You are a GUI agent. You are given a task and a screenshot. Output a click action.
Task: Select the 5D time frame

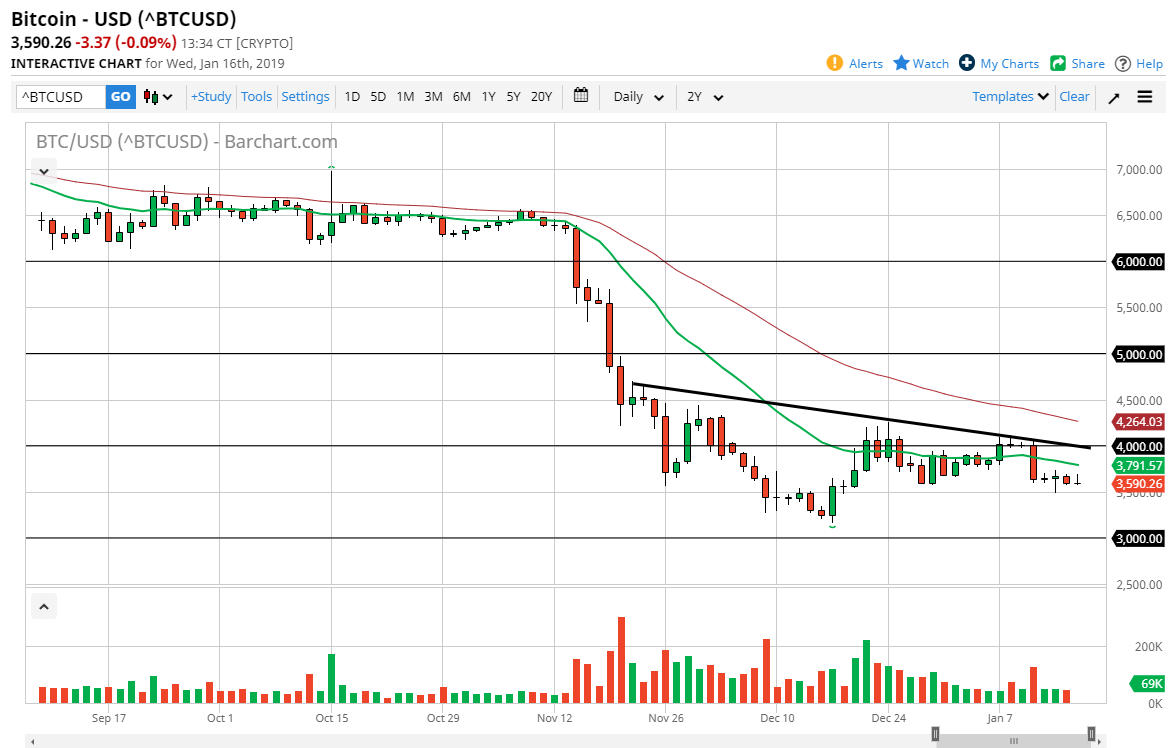(378, 96)
